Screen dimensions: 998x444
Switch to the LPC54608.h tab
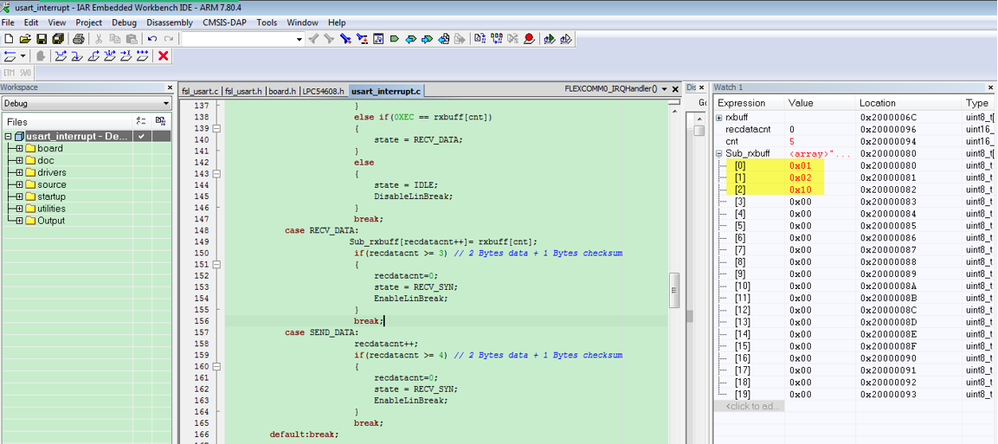(323, 91)
